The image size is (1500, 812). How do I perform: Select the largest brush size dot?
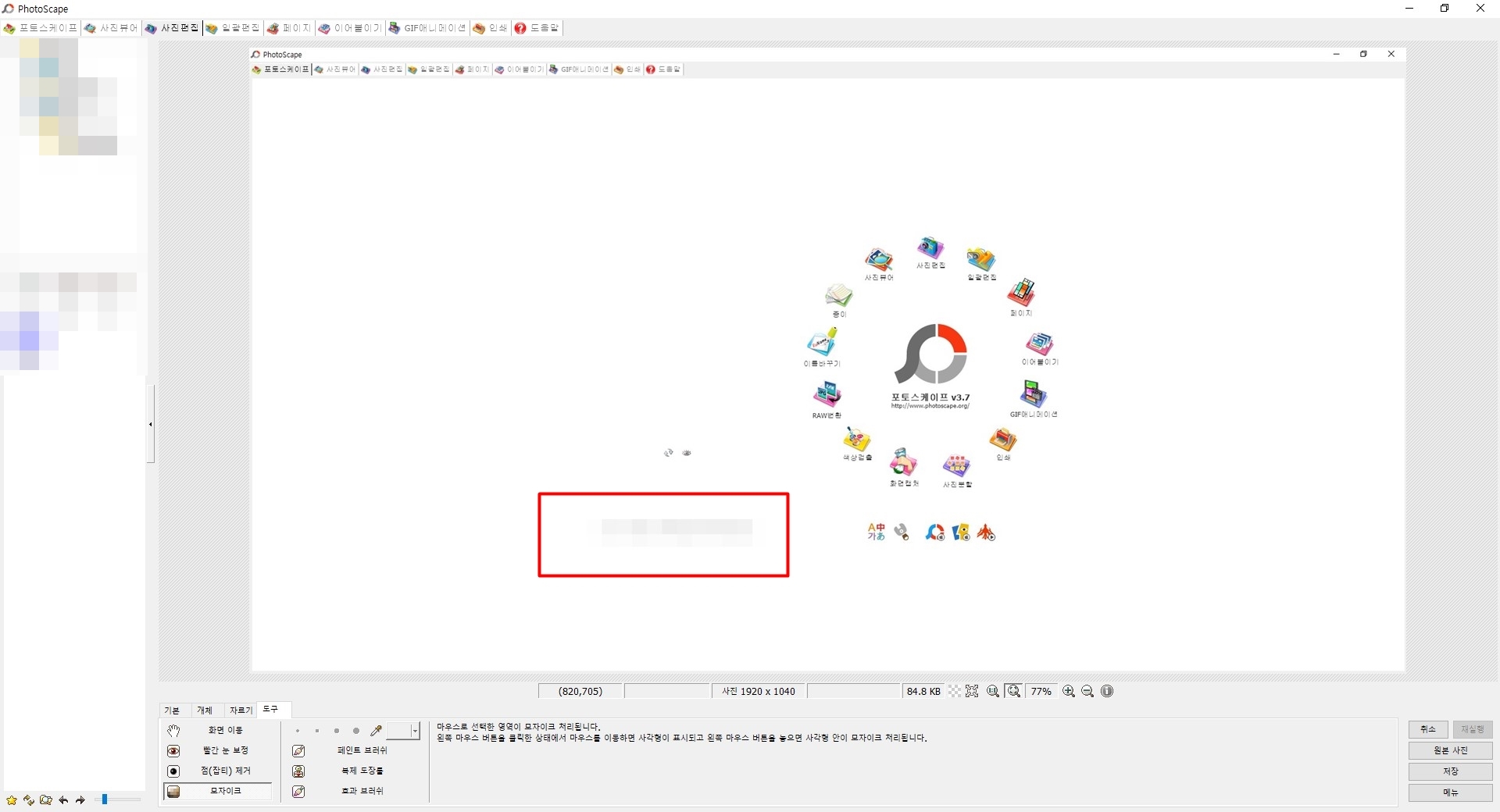356,732
